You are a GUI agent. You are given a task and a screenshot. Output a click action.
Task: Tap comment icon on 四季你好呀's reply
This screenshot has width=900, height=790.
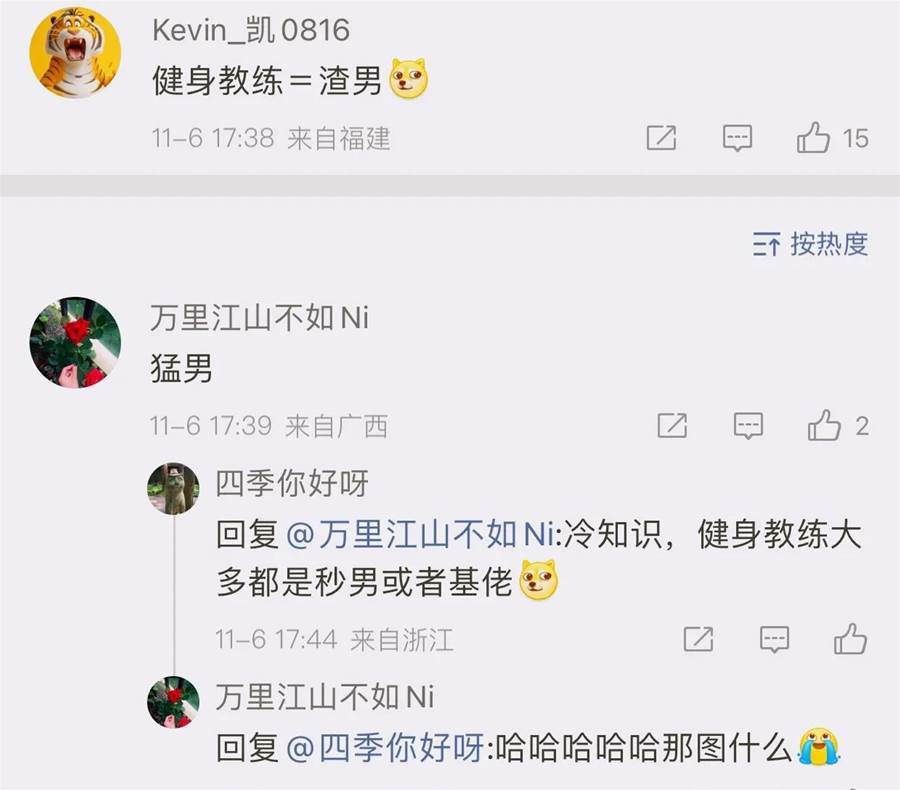pos(774,640)
